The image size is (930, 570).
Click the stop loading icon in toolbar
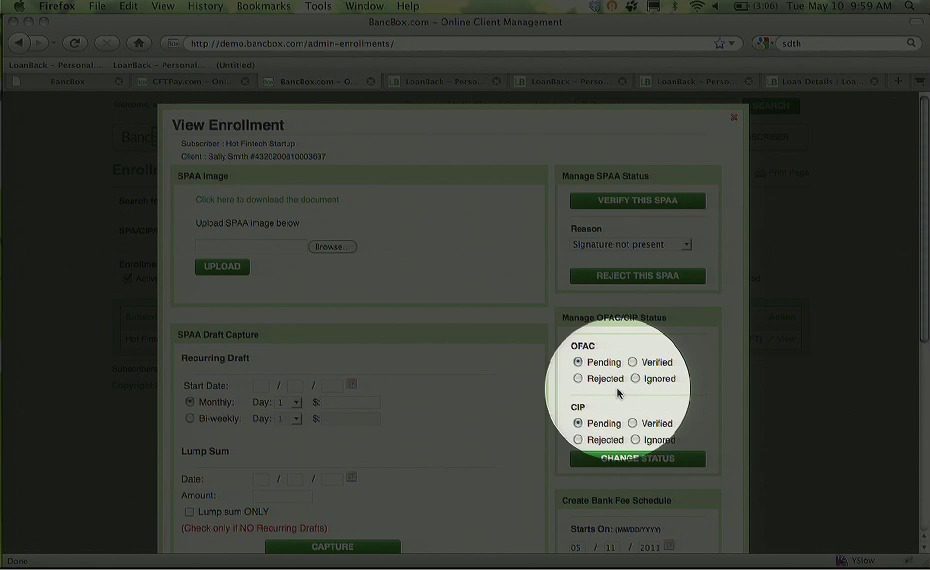(x=107, y=43)
